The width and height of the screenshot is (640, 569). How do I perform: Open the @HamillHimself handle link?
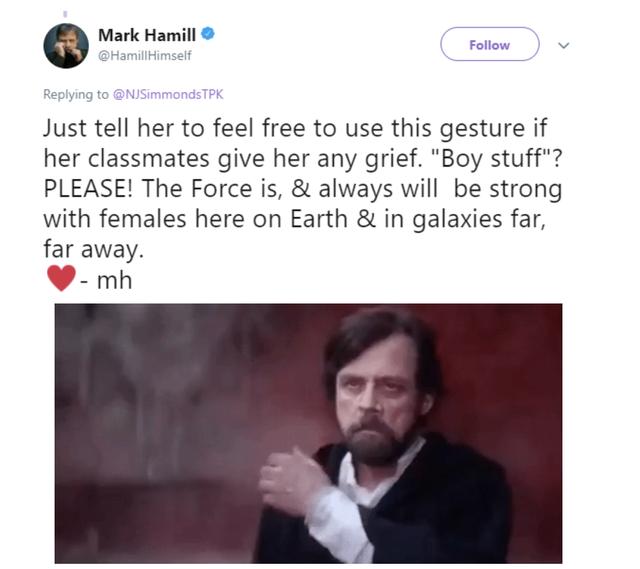point(144,56)
